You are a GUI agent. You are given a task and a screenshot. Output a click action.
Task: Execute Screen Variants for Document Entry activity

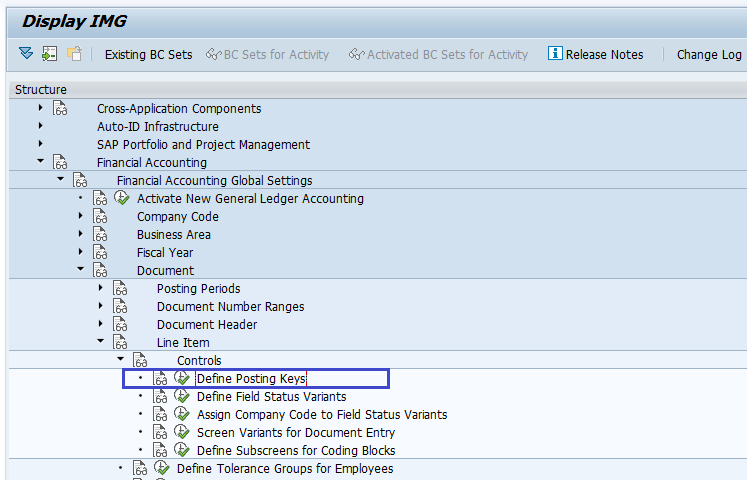pos(182,432)
